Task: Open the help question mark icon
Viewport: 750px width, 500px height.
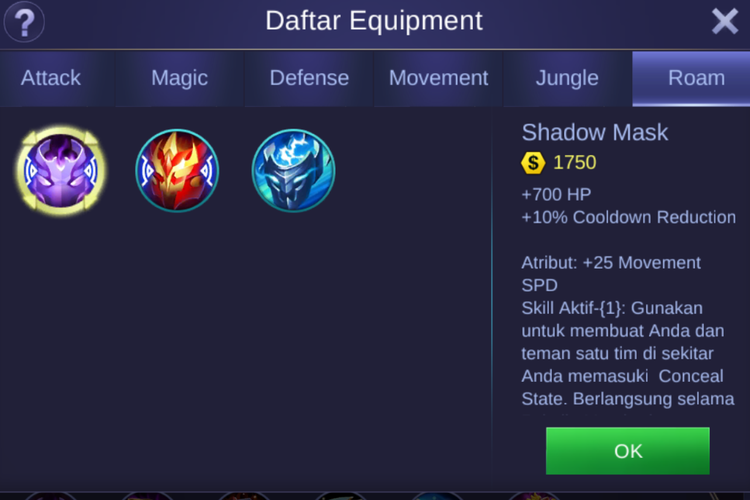Action: tap(24, 22)
